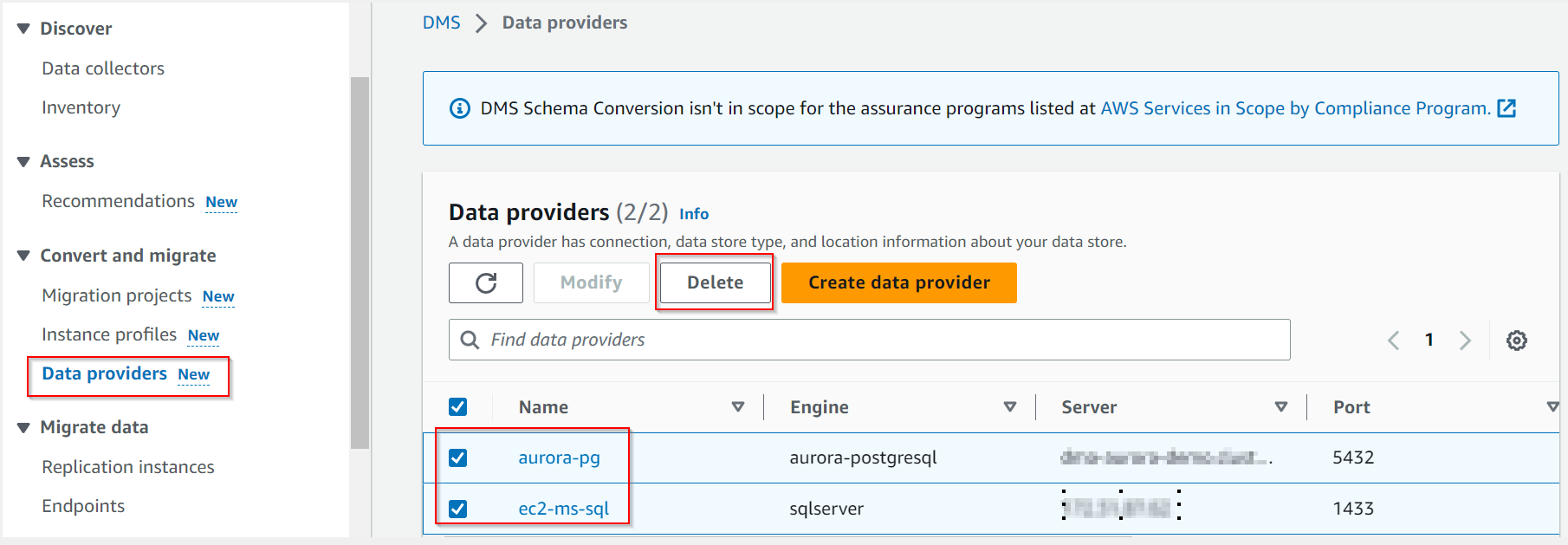Click the search magnifier icon
The height and width of the screenshot is (545, 1568).
[470, 340]
